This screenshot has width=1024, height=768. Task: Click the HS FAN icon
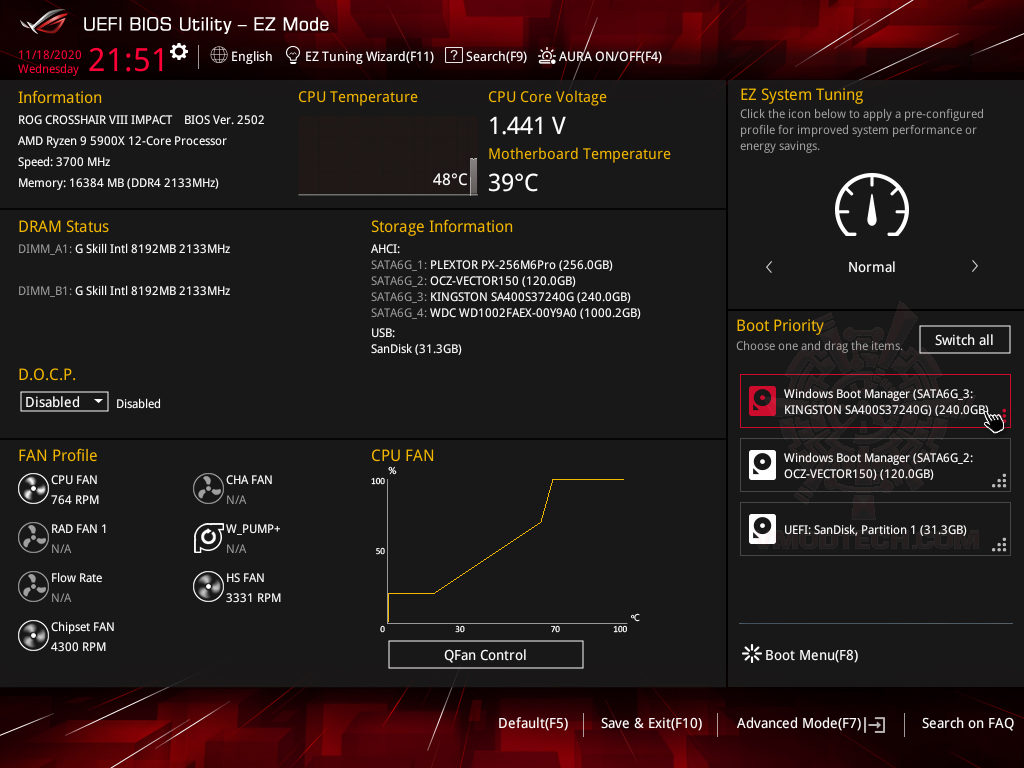tap(208, 586)
